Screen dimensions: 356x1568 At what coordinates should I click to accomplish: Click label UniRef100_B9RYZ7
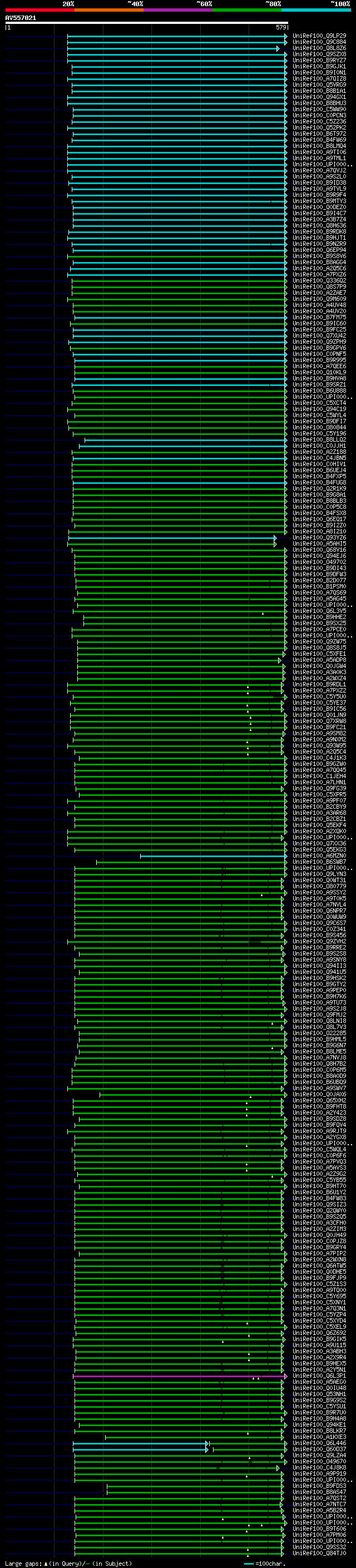pyautogui.click(x=319, y=60)
